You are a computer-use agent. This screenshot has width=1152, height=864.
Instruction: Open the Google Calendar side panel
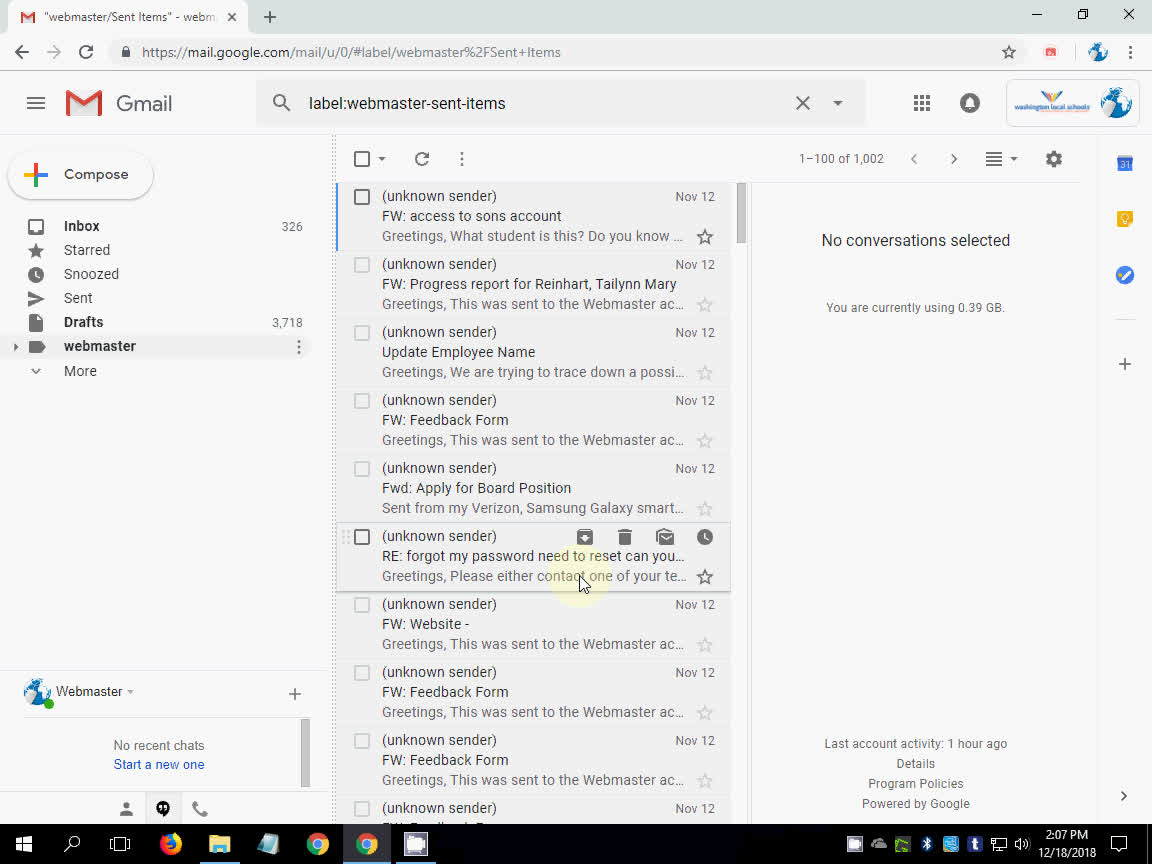coord(1124,163)
